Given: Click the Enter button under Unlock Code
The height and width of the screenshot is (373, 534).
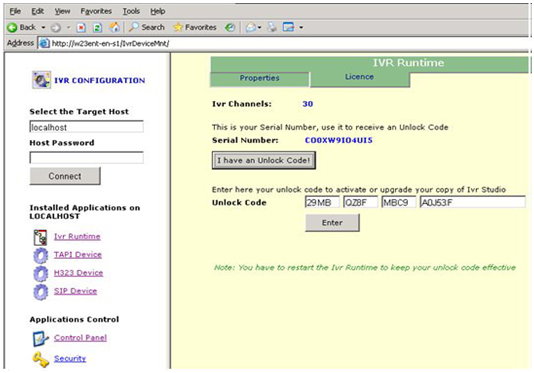Looking at the screenshot, I should [332, 223].
